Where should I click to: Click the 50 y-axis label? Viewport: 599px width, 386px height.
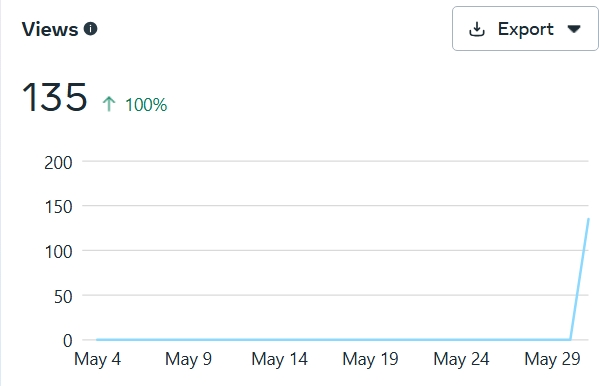coord(63,297)
